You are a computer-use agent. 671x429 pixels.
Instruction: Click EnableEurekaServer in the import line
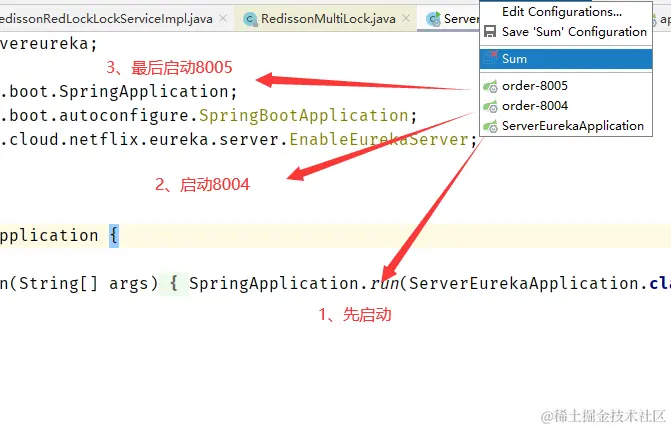point(379,140)
